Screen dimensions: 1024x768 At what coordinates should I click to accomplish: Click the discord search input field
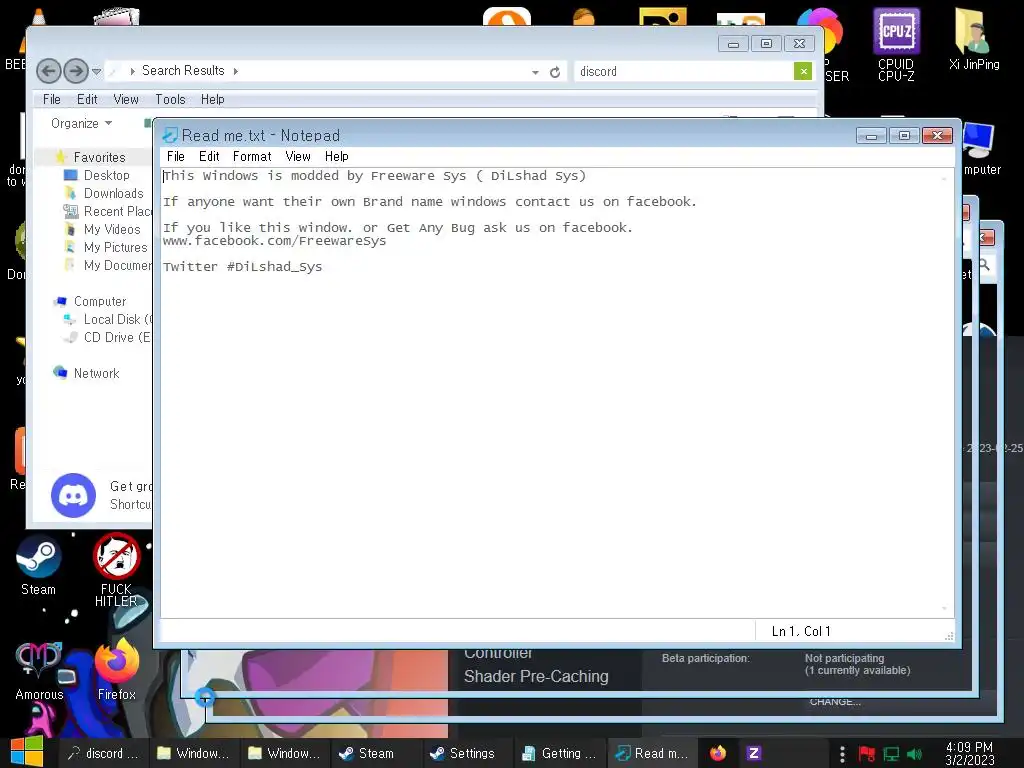point(682,71)
